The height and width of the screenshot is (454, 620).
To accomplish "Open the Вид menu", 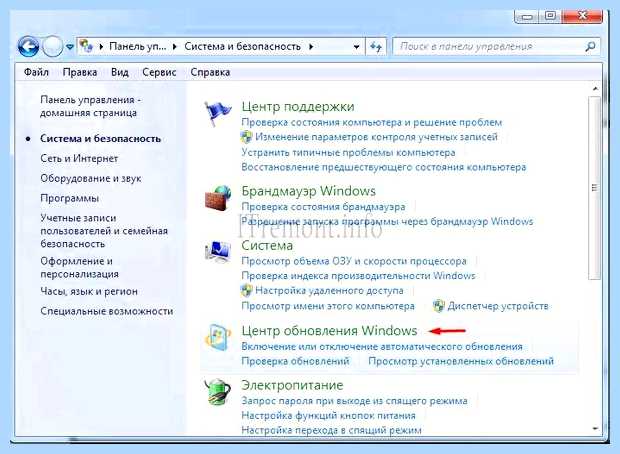I will pyautogui.click(x=120, y=72).
